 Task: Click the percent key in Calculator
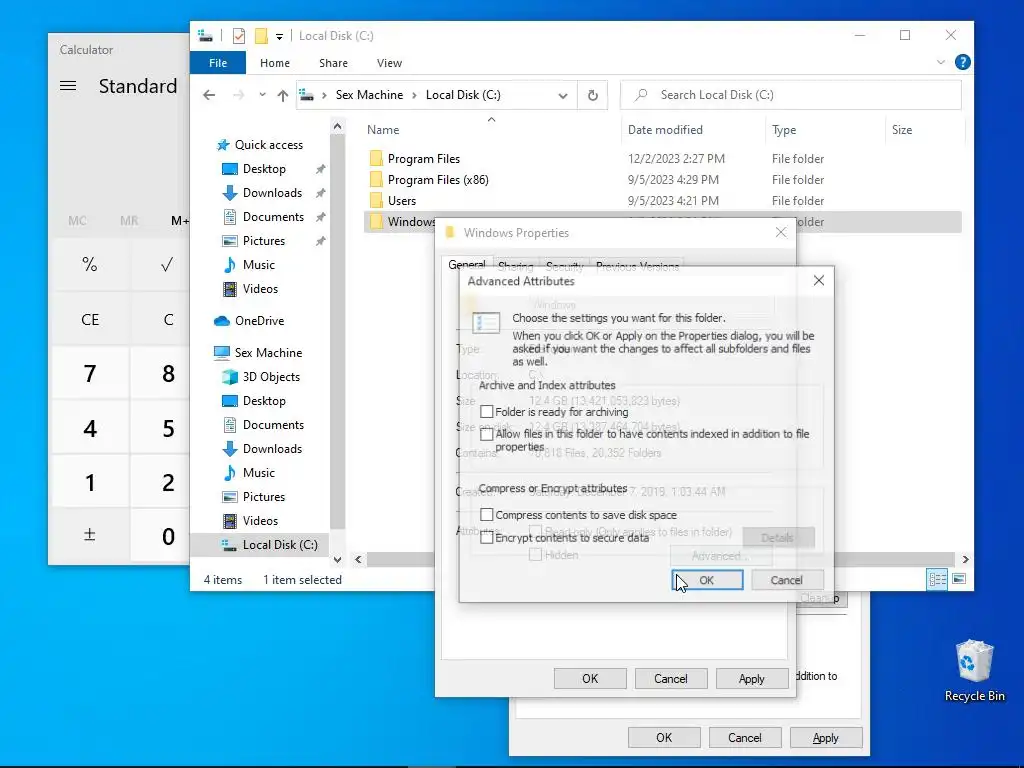pyautogui.click(x=89, y=264)
